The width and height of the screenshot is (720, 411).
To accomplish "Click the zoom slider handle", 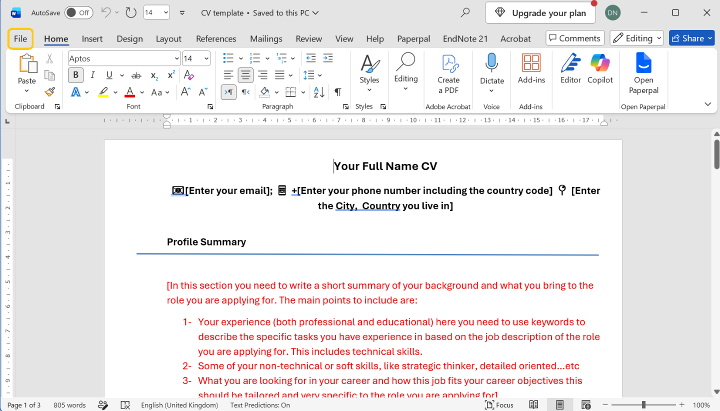I will point(643,405).
